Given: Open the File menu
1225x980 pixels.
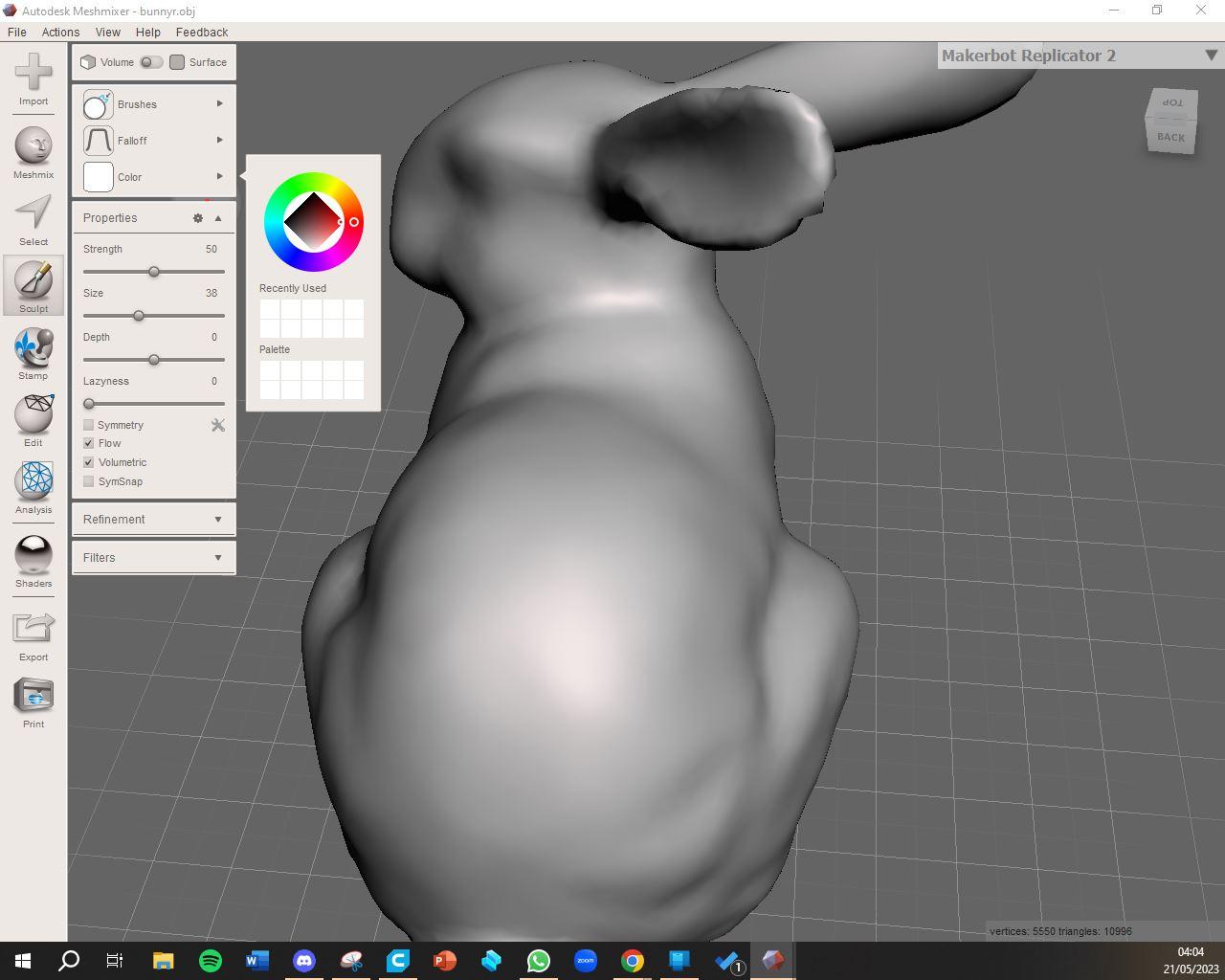Looking at the screenshot, I should (17, 32).
